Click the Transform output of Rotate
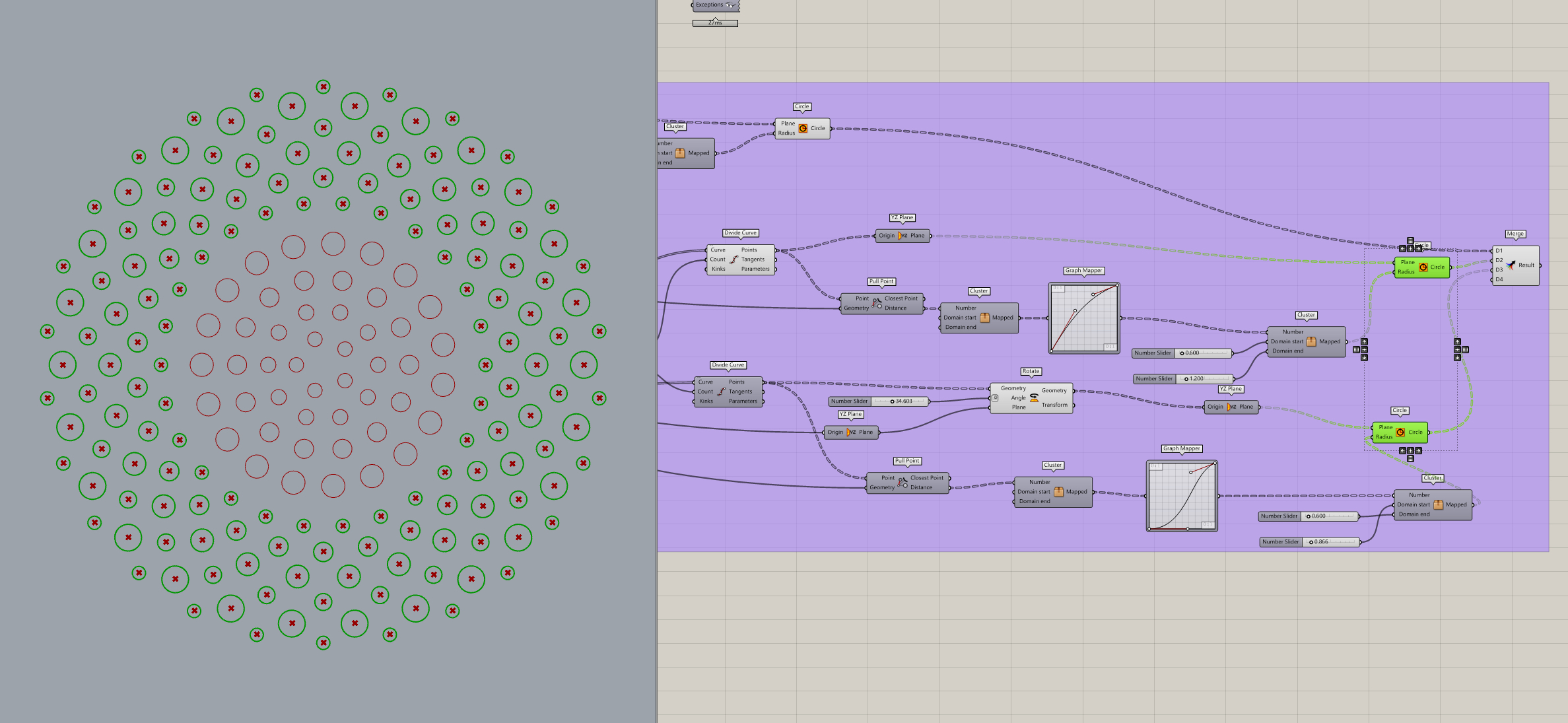The width and height of the screenshot is (1568, 723). [1054, 405]
